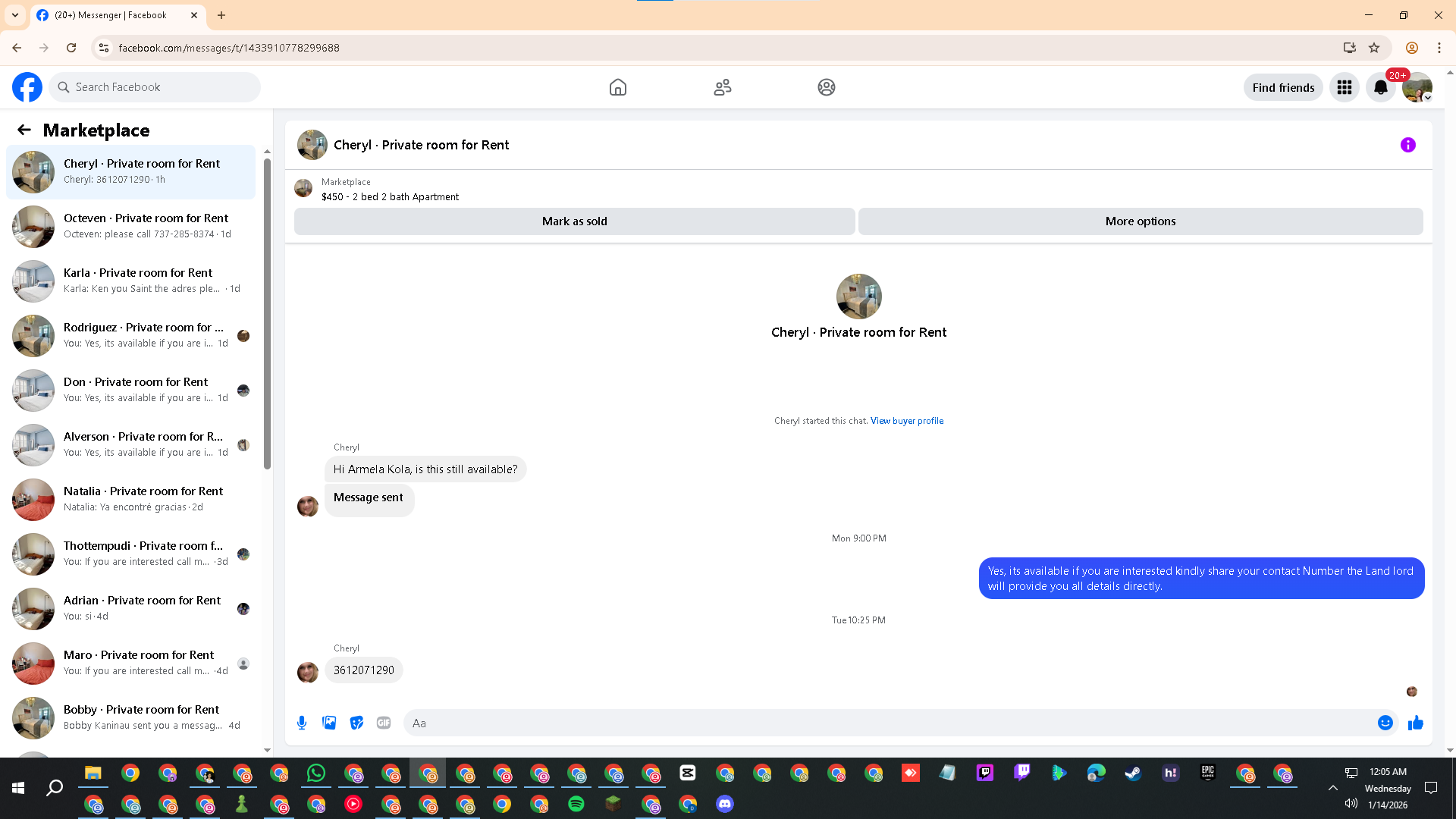Attach a file with the photo icon
Viewport: 1456px width, 819px height.
329,723
